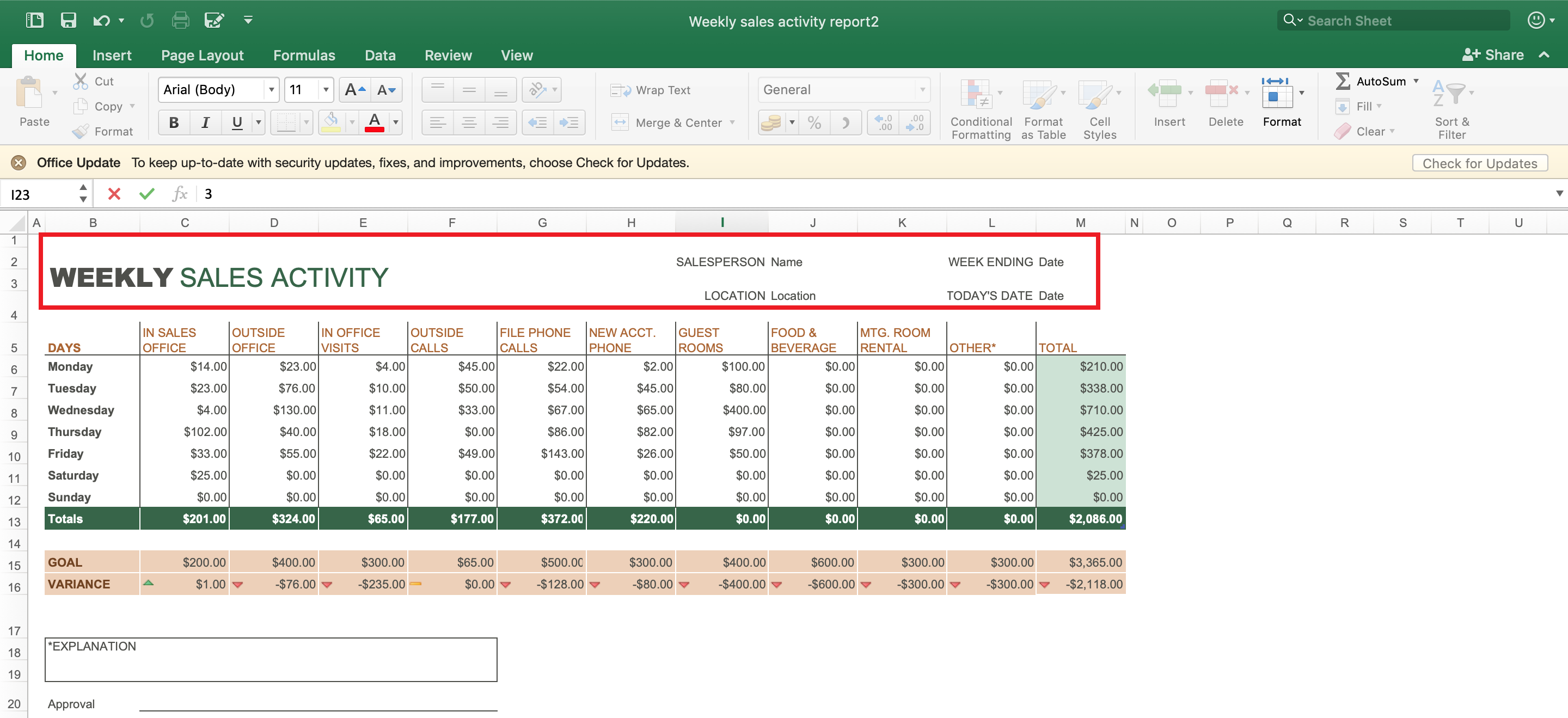Open the Review ribbon tab
This screenshot has width=1568, height=718.
(x=448, y=56)
